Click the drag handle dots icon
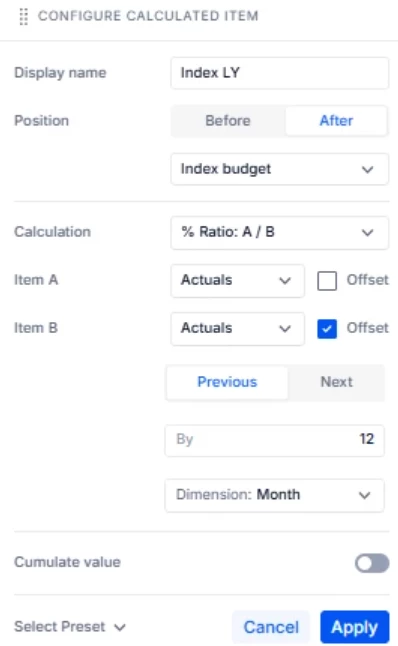Viewport: 398px width, 646px height. pos(23,16)
